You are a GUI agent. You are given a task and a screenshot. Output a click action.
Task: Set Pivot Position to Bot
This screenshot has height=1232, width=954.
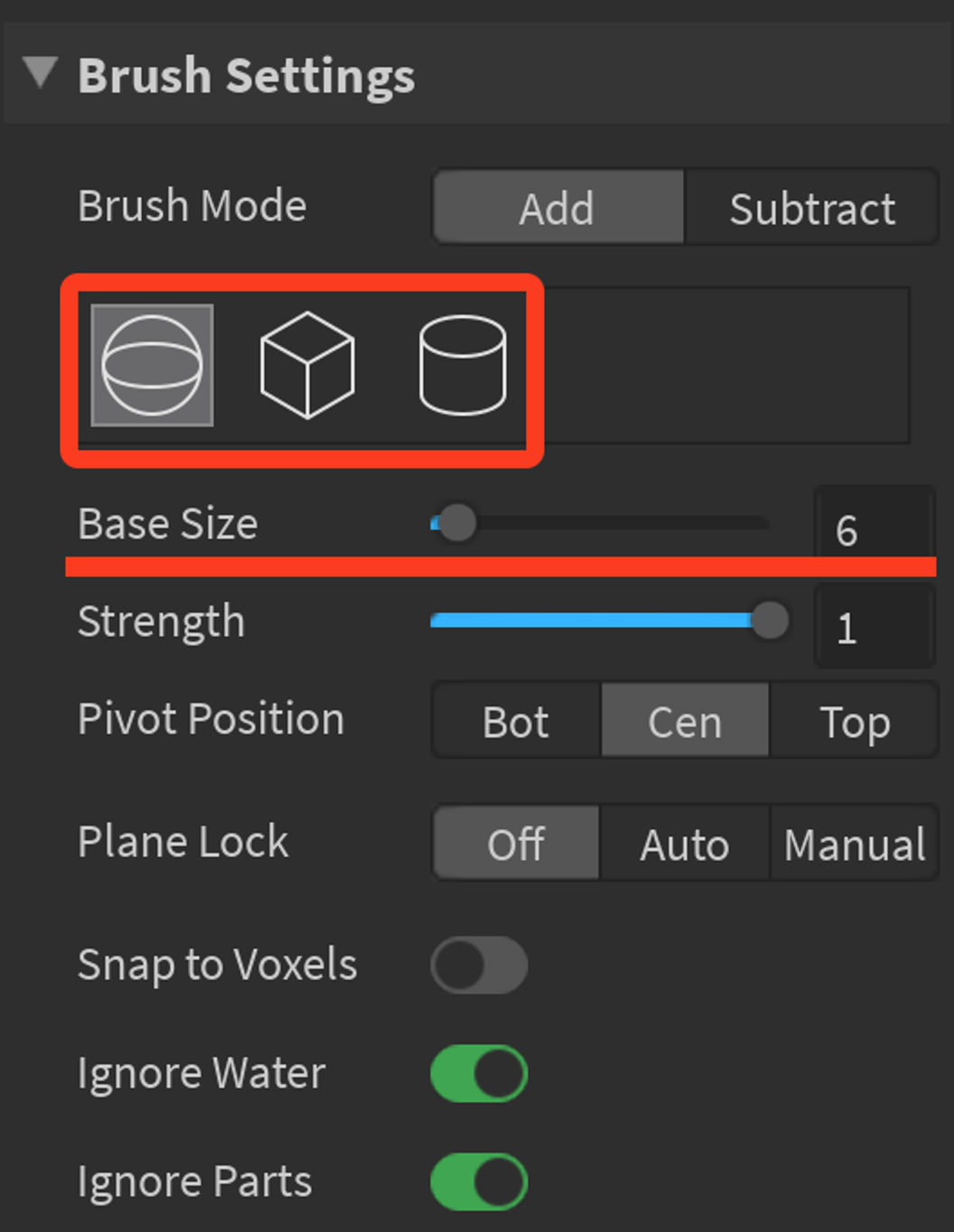pos(517,721)
